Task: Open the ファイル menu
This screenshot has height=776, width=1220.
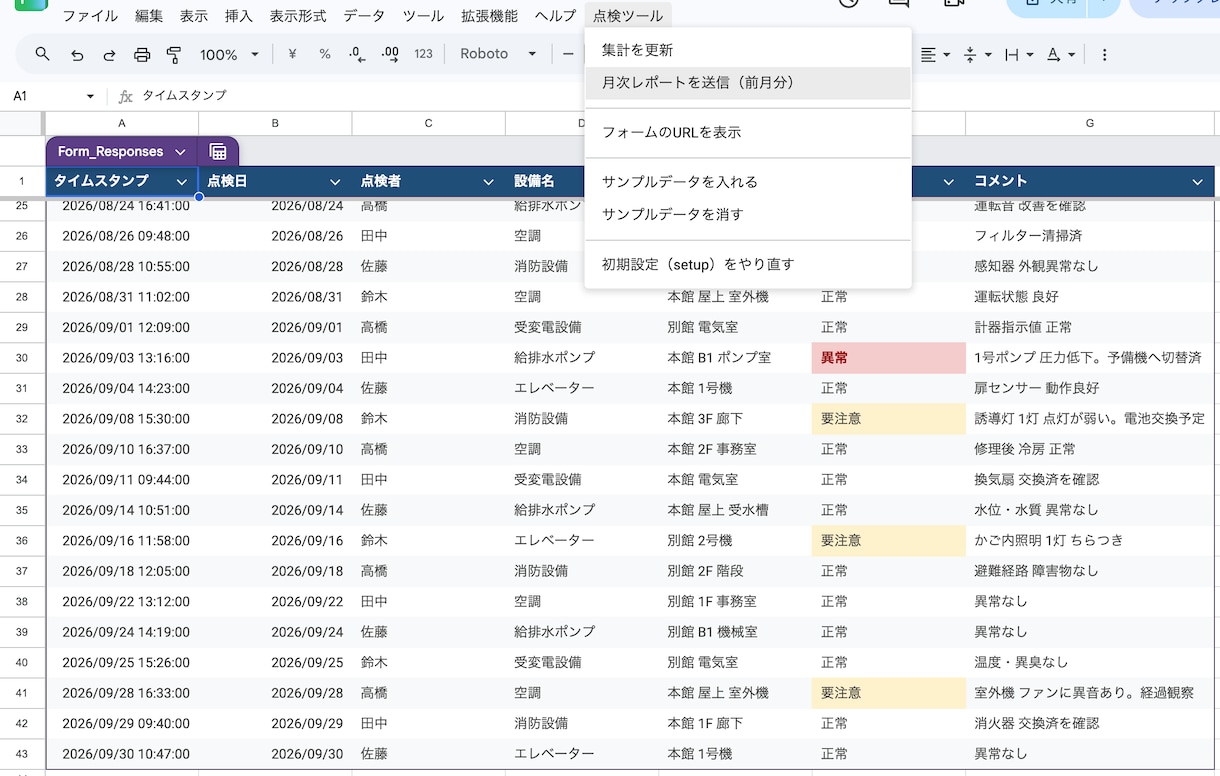Action: pos(90,16)
